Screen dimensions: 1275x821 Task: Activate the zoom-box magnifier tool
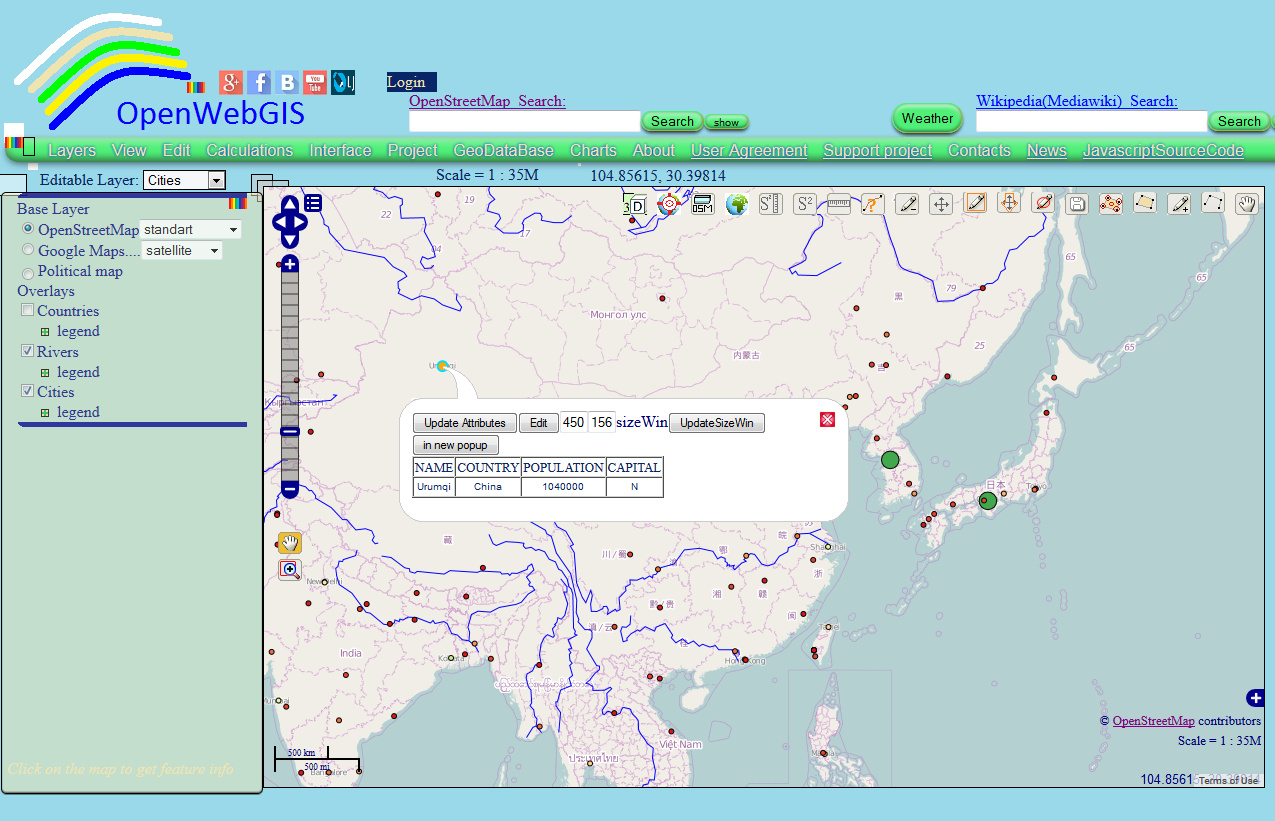(290, 570)
